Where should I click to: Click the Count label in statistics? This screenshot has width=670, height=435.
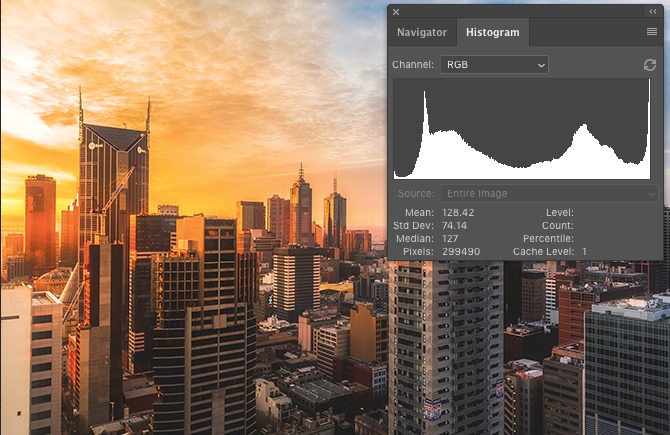coord(558,226)
